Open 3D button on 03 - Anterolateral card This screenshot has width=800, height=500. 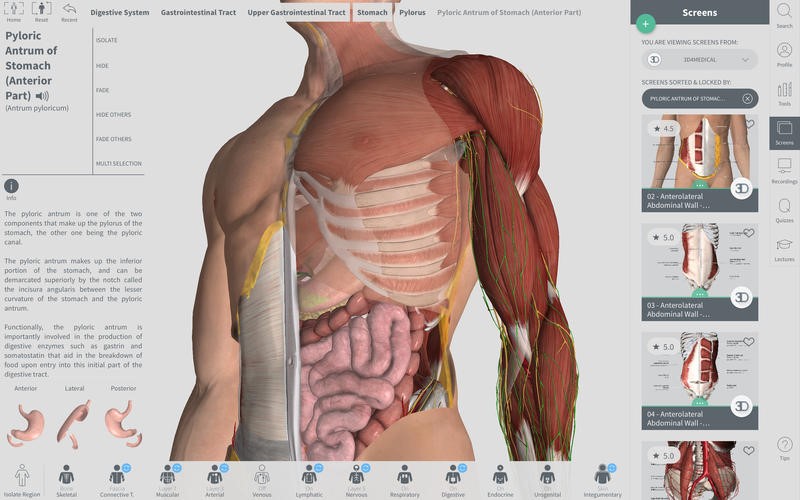741,297
